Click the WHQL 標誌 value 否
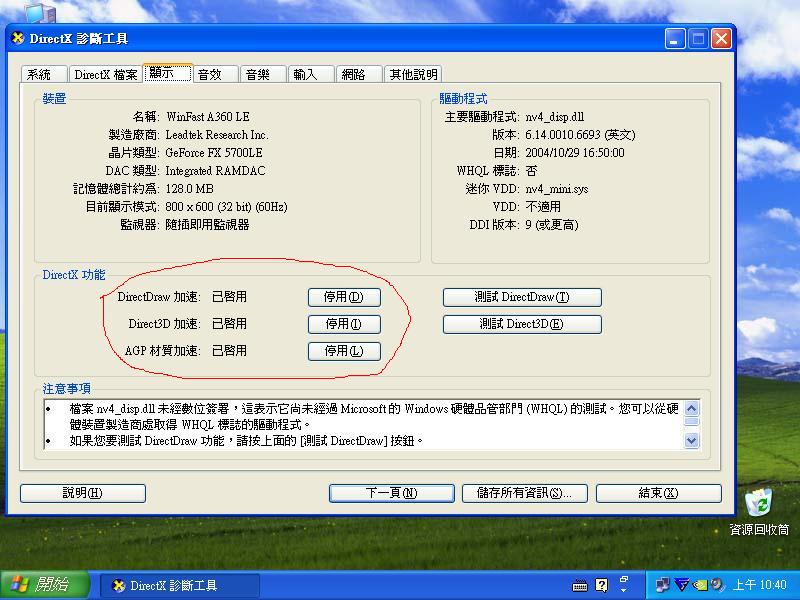Screen dimensions: 800x600 (531, 171)
